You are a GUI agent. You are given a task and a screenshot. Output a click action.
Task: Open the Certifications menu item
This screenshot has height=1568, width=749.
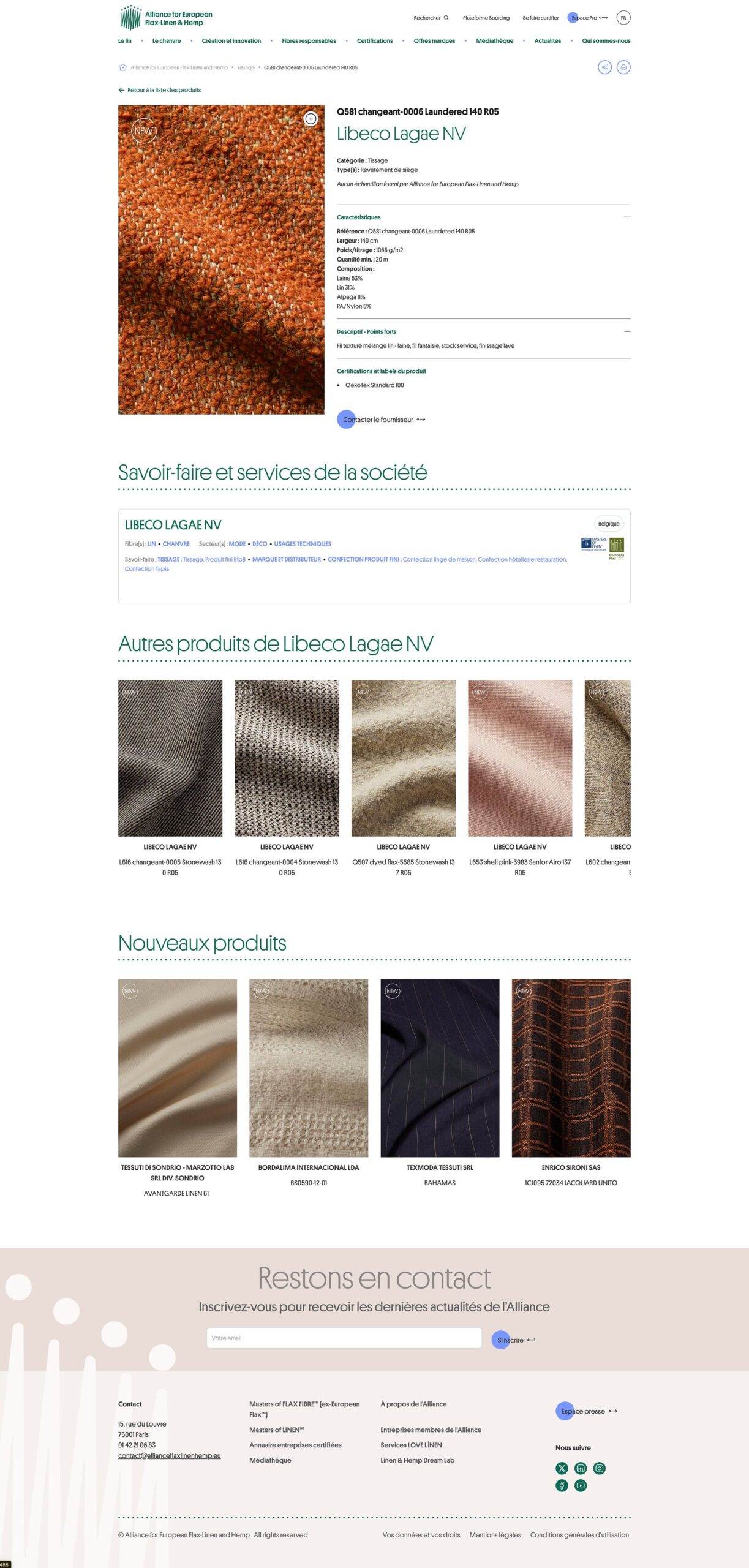pyautogui.click(x=375, y=41)
